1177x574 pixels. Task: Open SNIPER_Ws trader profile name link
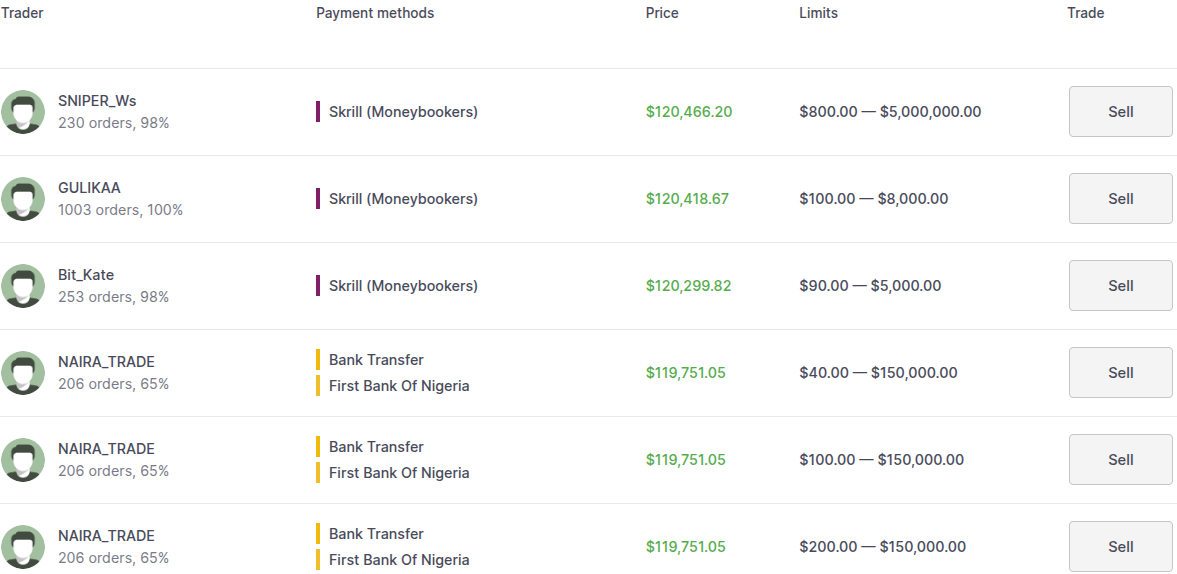[x=97, y=101]
